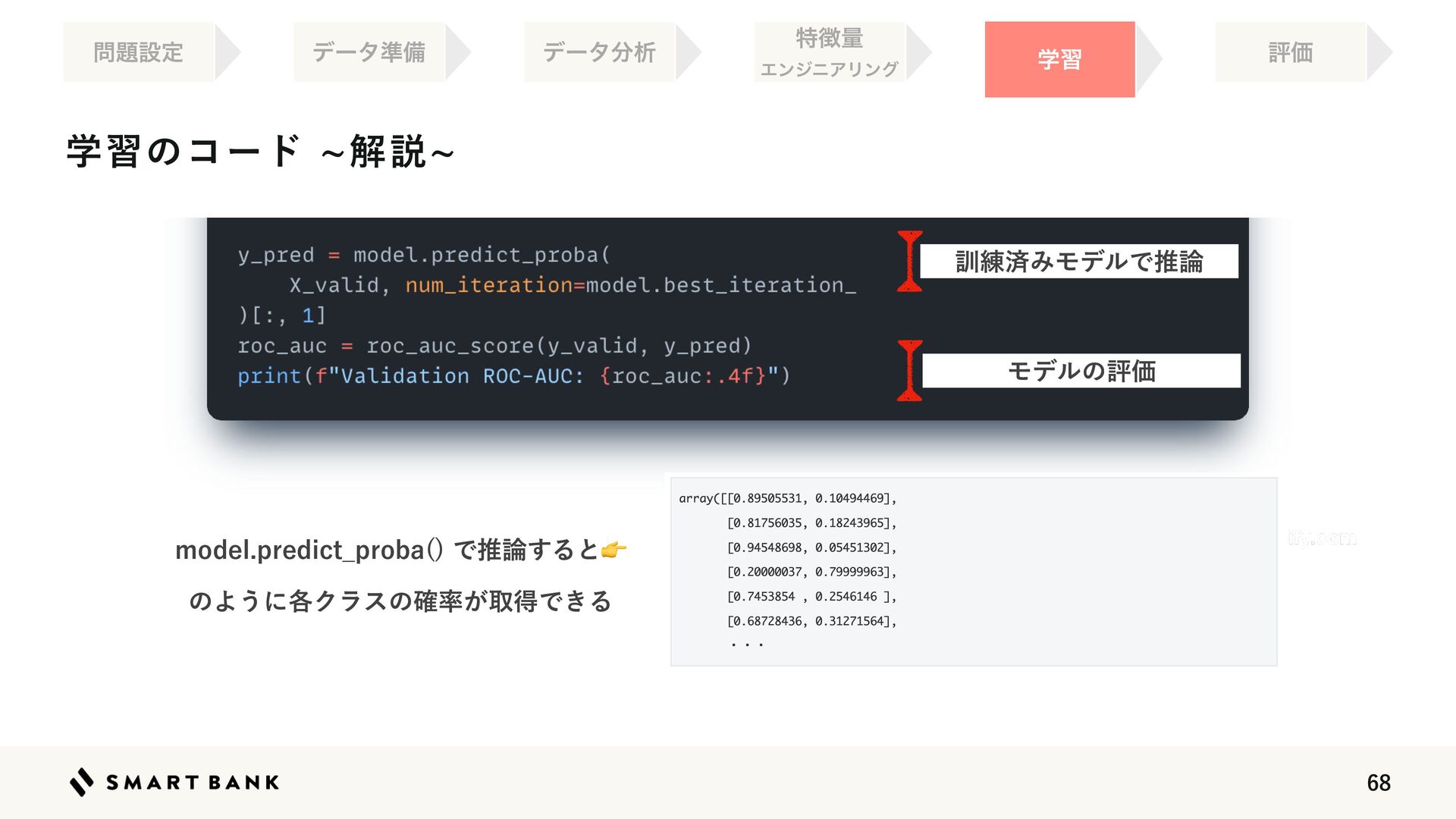
Task: Select the 評価 step tab
Action: coord(1291,52)
